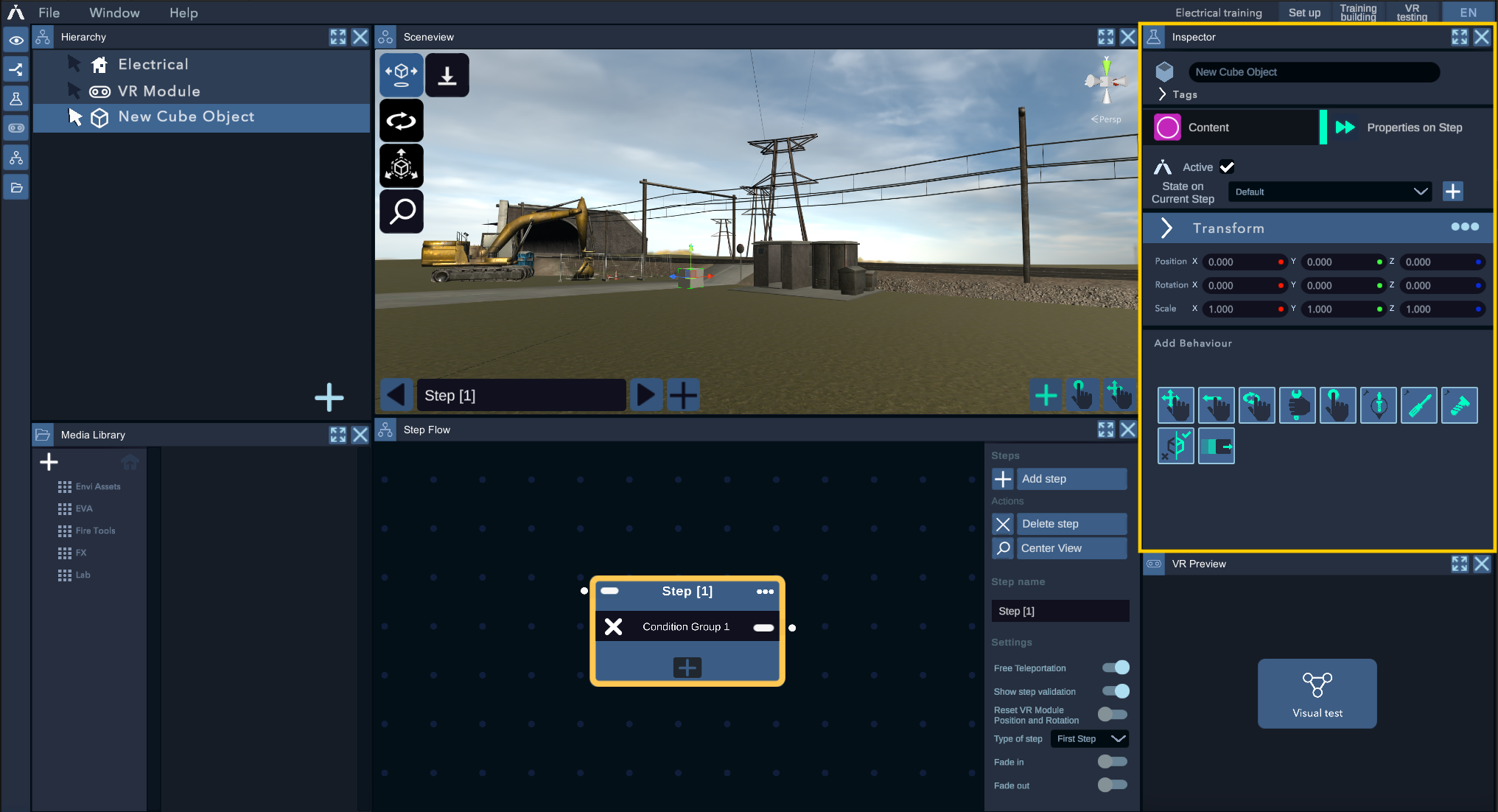Select the magnifier tool in the Sceneview toolbar
The width and height of the screenshot is (1498, 812).
[x=401, y=211]
